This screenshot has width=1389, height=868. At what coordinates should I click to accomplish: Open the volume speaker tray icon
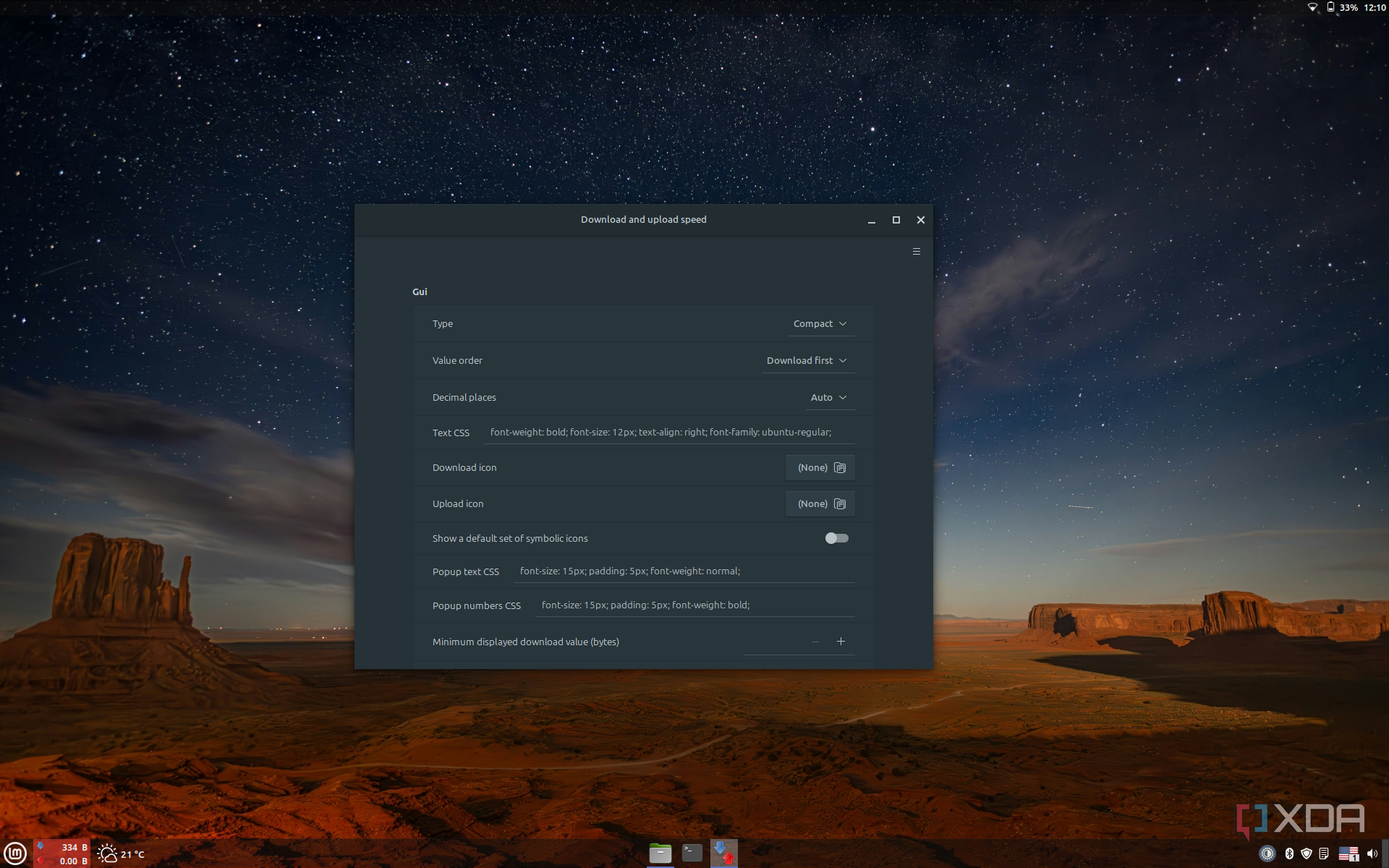click(1372, 854)
